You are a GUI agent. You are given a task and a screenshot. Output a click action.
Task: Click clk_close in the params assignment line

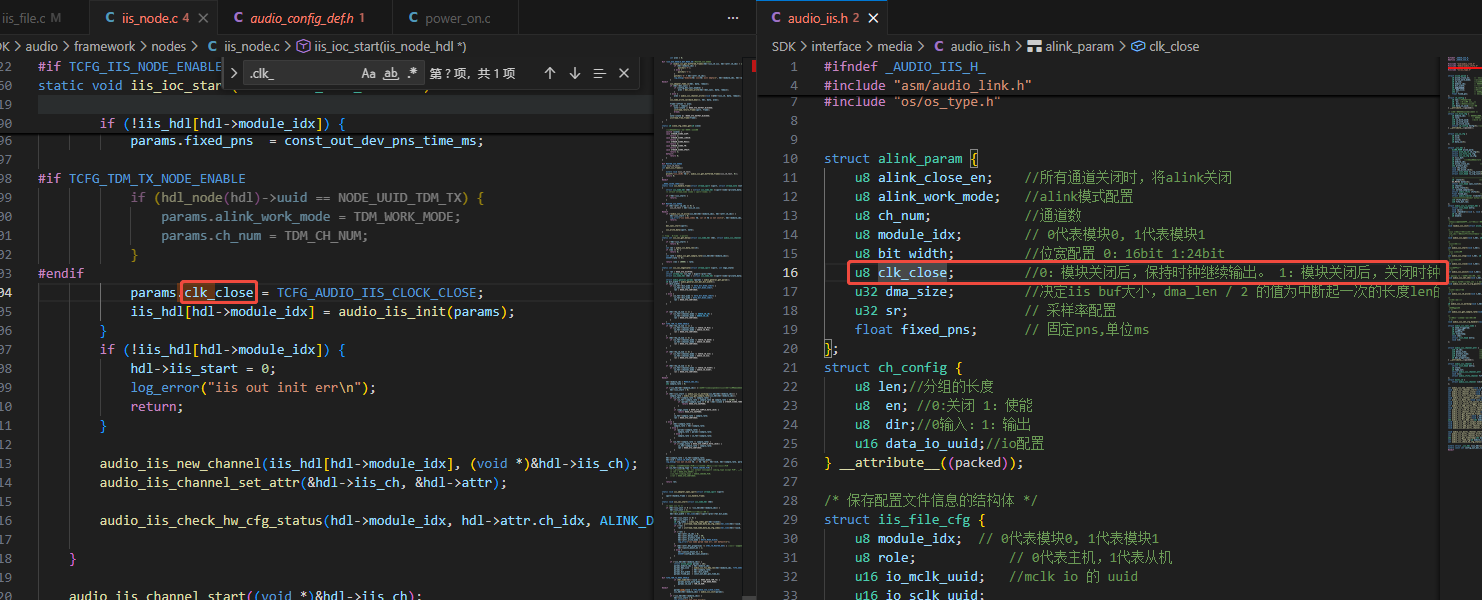pyautogui.click(x=219, y=292)
